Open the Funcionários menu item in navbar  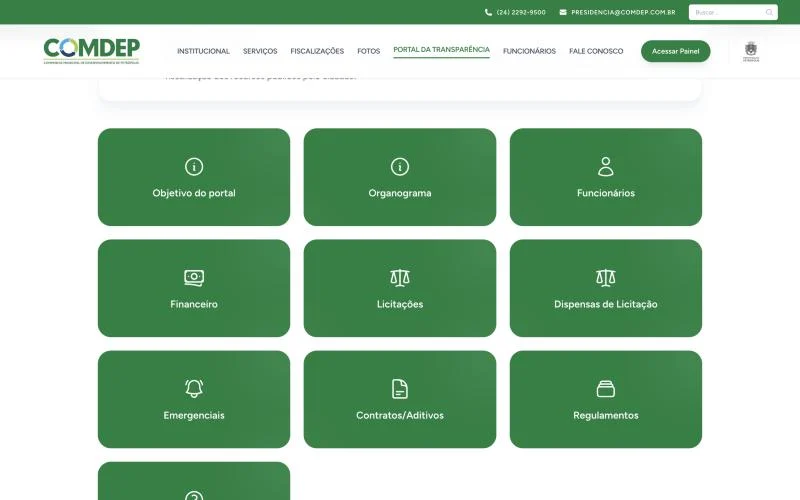[x=529, y=51]
